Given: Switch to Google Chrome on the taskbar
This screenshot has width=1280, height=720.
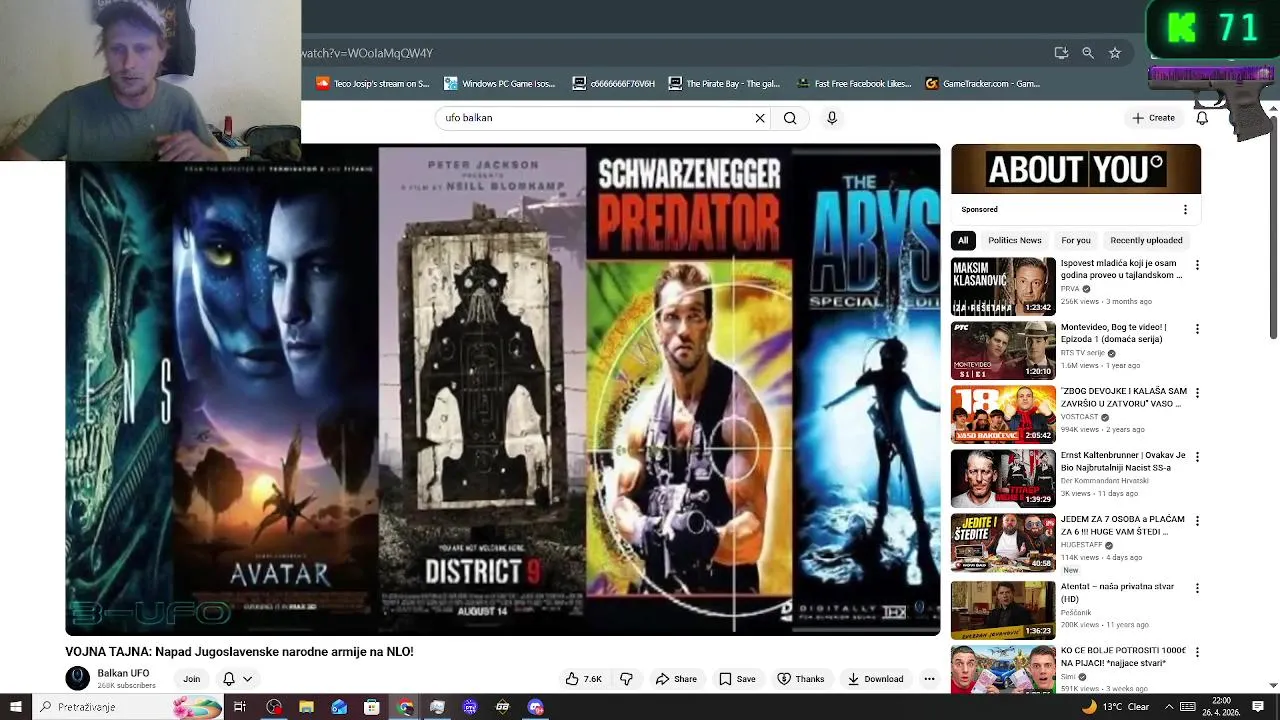Looking at the screenshot, I should point(405,707).
